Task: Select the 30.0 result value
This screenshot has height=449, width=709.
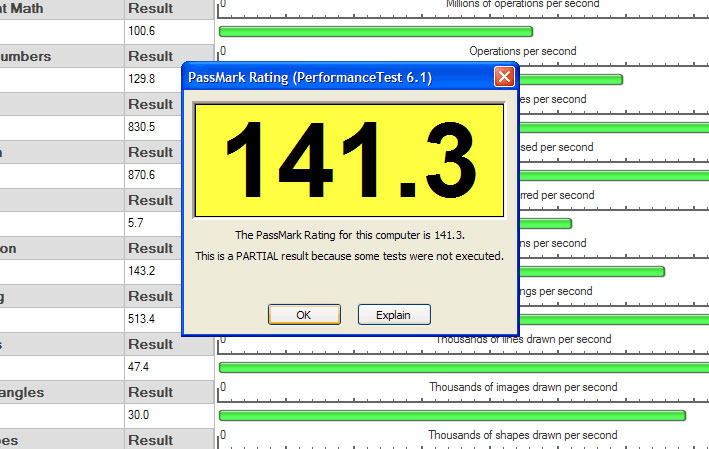Action: (x=138, y=415)
